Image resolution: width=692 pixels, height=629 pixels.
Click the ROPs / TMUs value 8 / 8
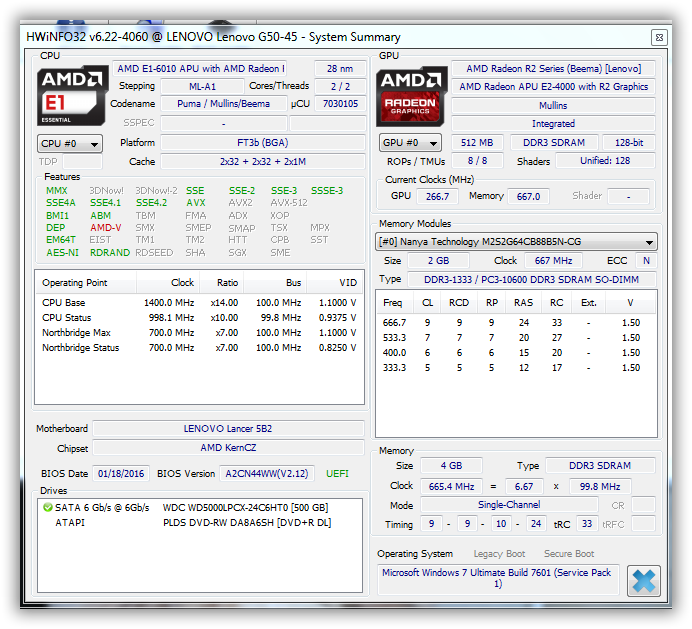pyautogui.click(x=477, y=161)
